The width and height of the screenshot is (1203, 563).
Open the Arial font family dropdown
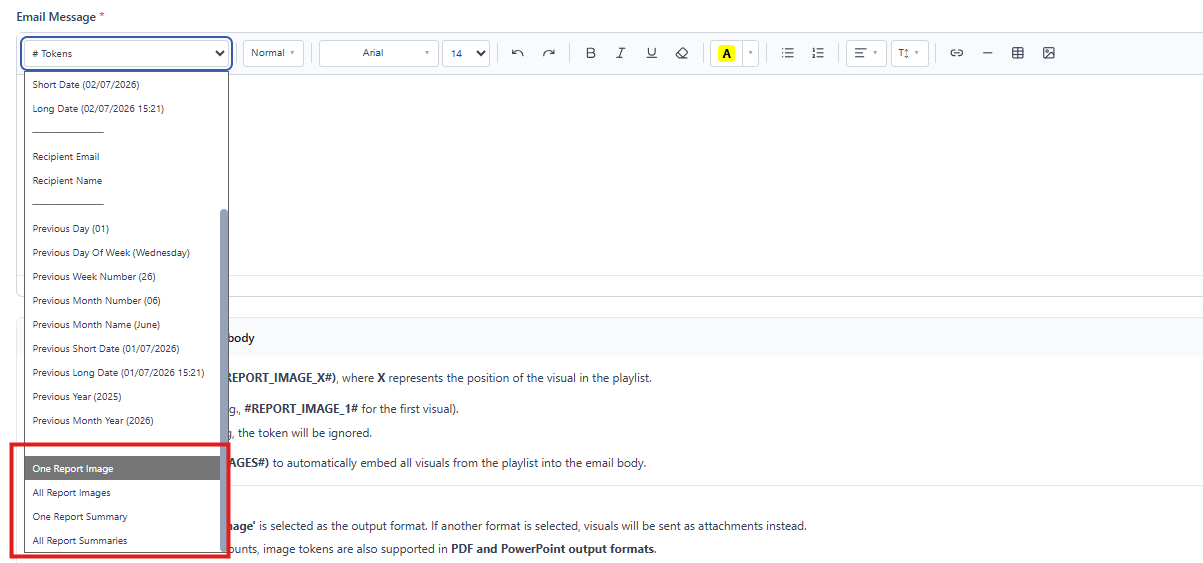379,53
